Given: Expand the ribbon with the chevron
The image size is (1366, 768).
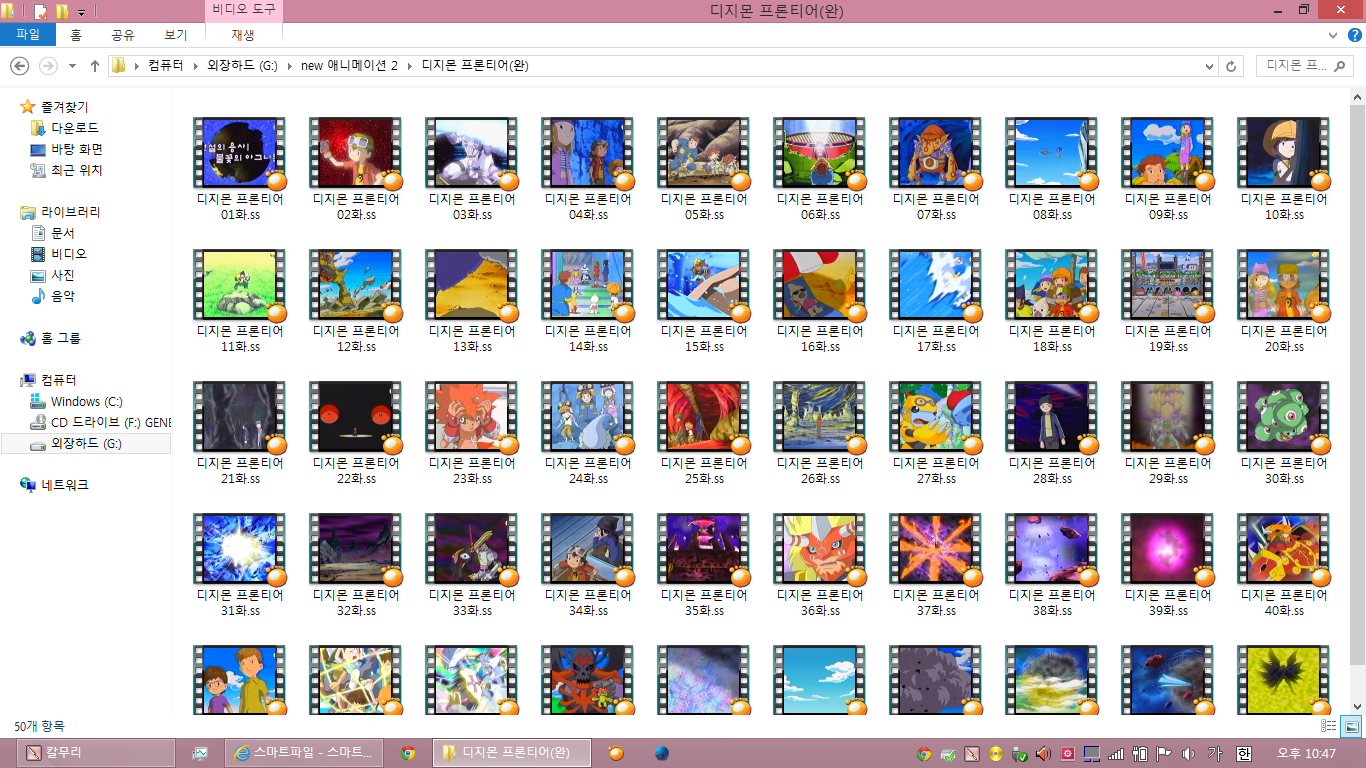Looking at the screenshot, I should (x=1333, y=34).
